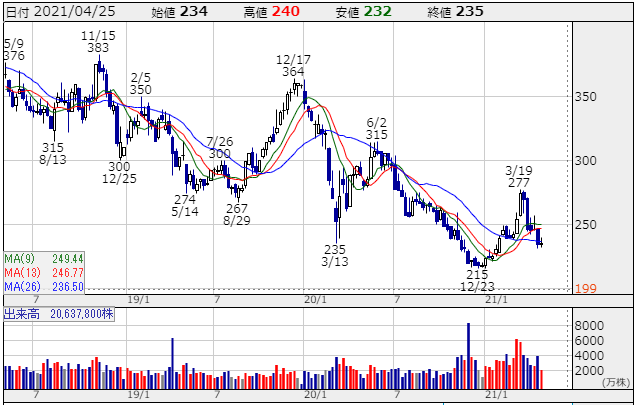Click the 2/5 350 high label
The width and height of the screenshot is (636, 405).
click(x=141, y=84)
